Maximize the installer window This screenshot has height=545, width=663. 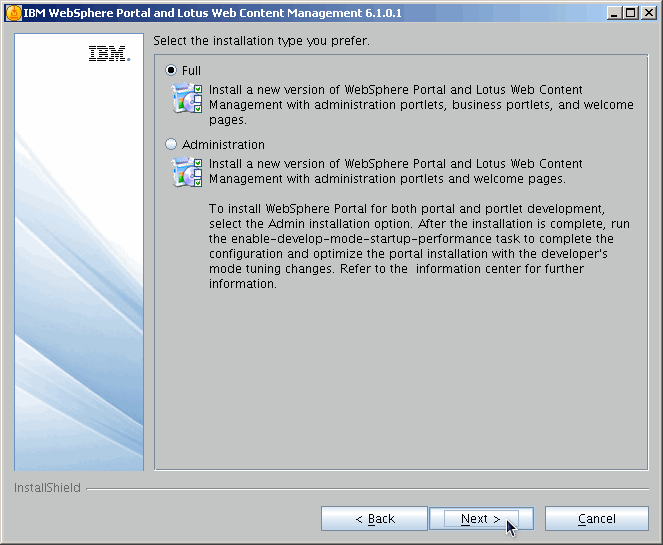(x=629, y=13)
